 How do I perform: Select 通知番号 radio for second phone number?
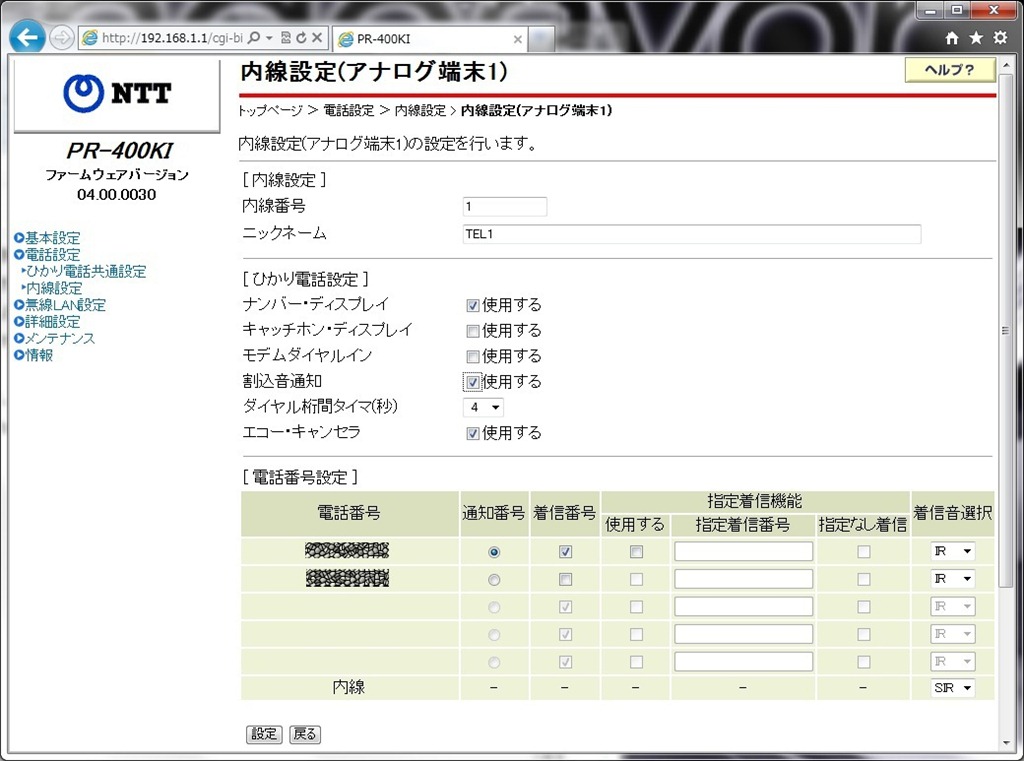tap(494, 579)
